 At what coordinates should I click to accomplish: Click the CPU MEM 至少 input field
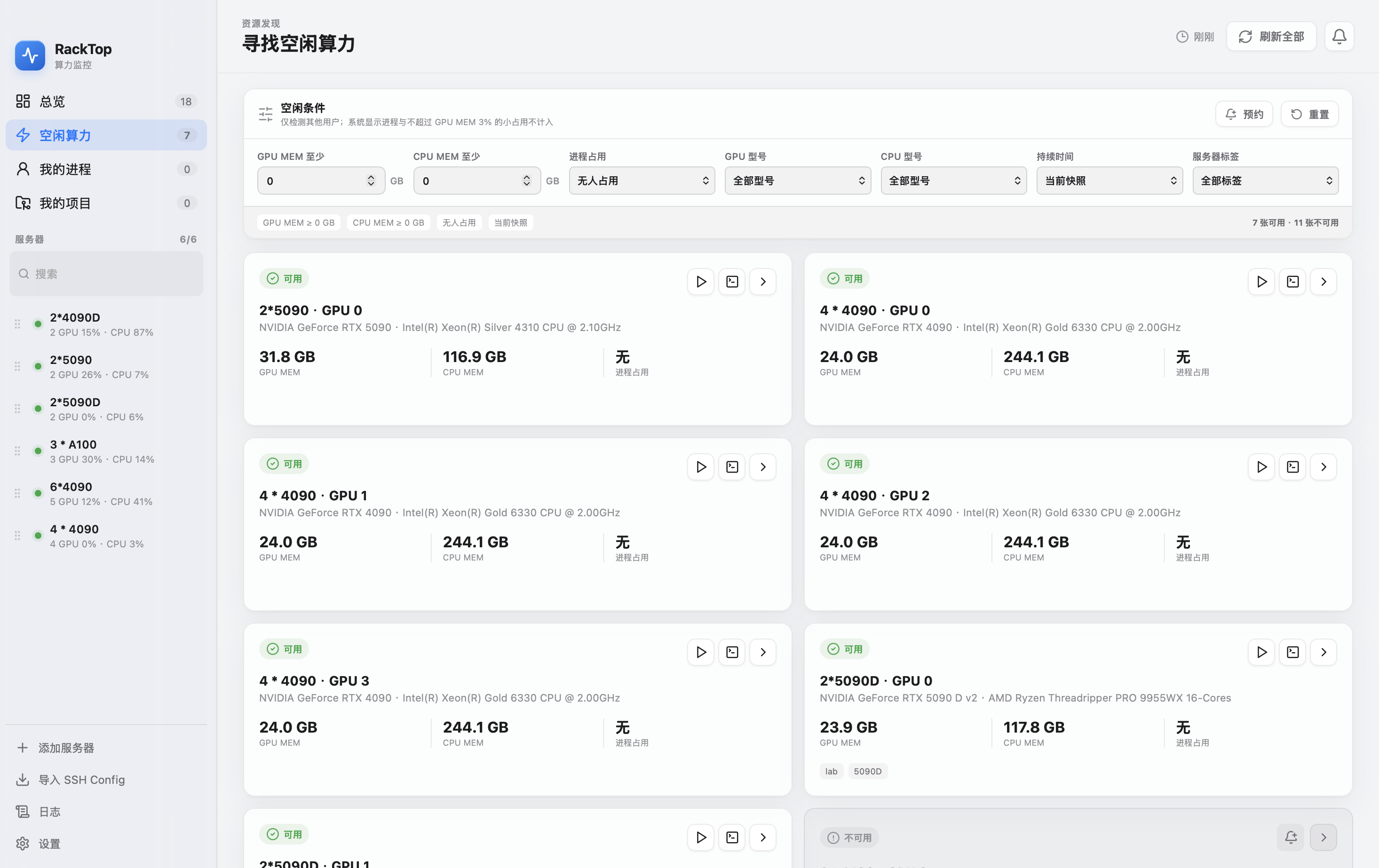click(476, 181)
